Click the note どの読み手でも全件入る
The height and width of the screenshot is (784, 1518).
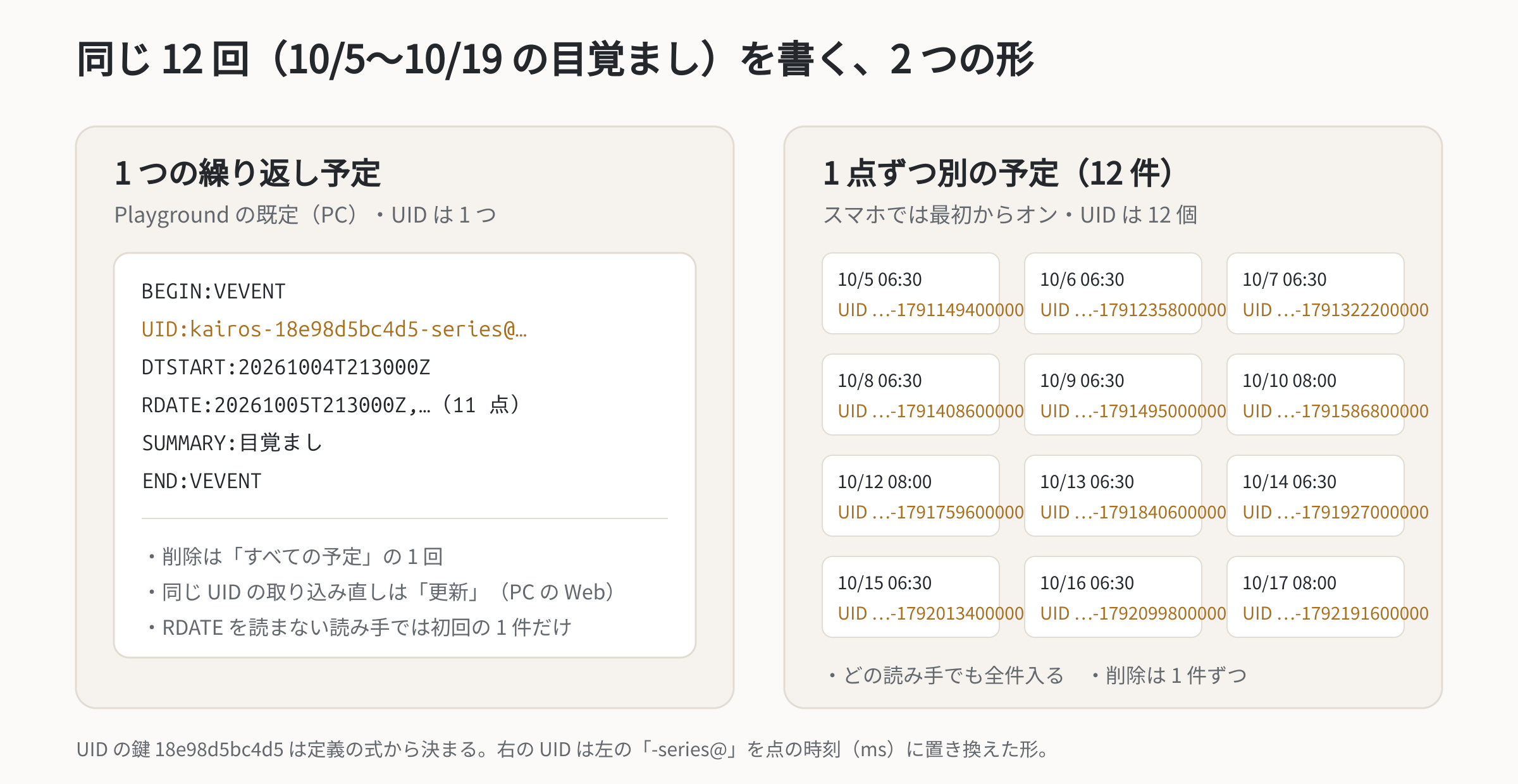tap(946, 676)
